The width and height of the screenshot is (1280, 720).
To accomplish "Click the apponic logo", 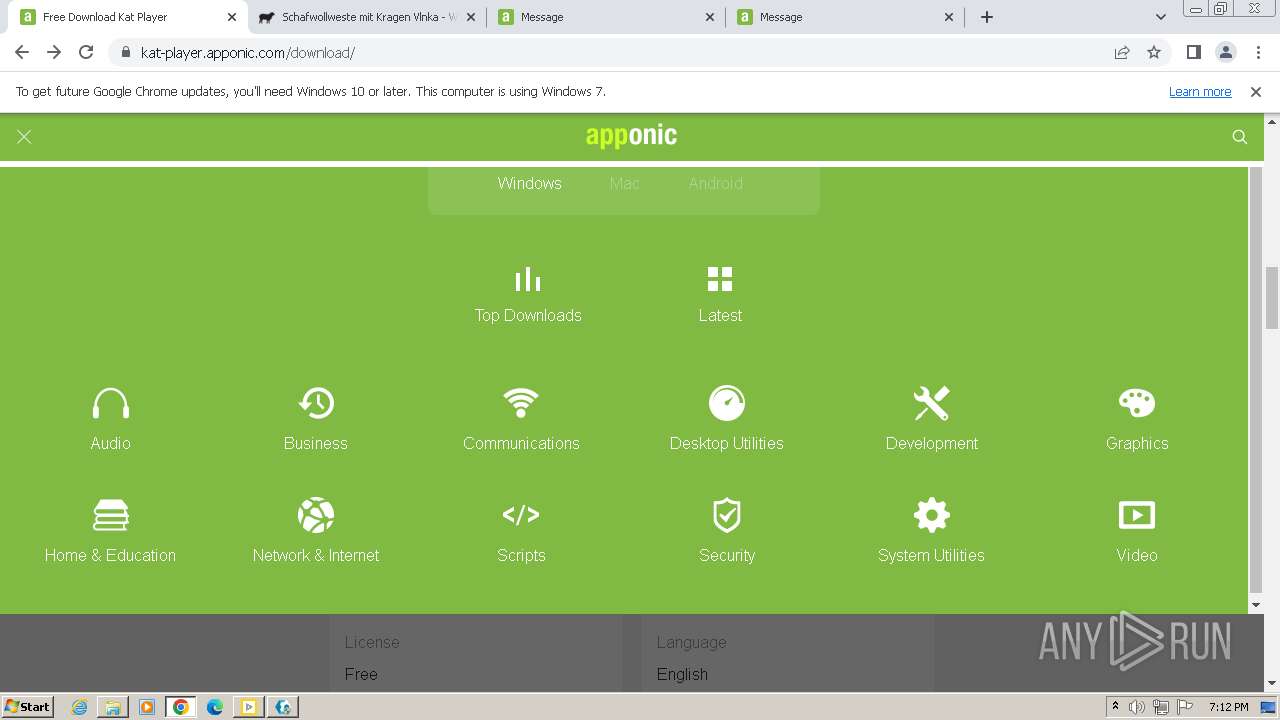I will pyautogui.click(x=631, y=136).
